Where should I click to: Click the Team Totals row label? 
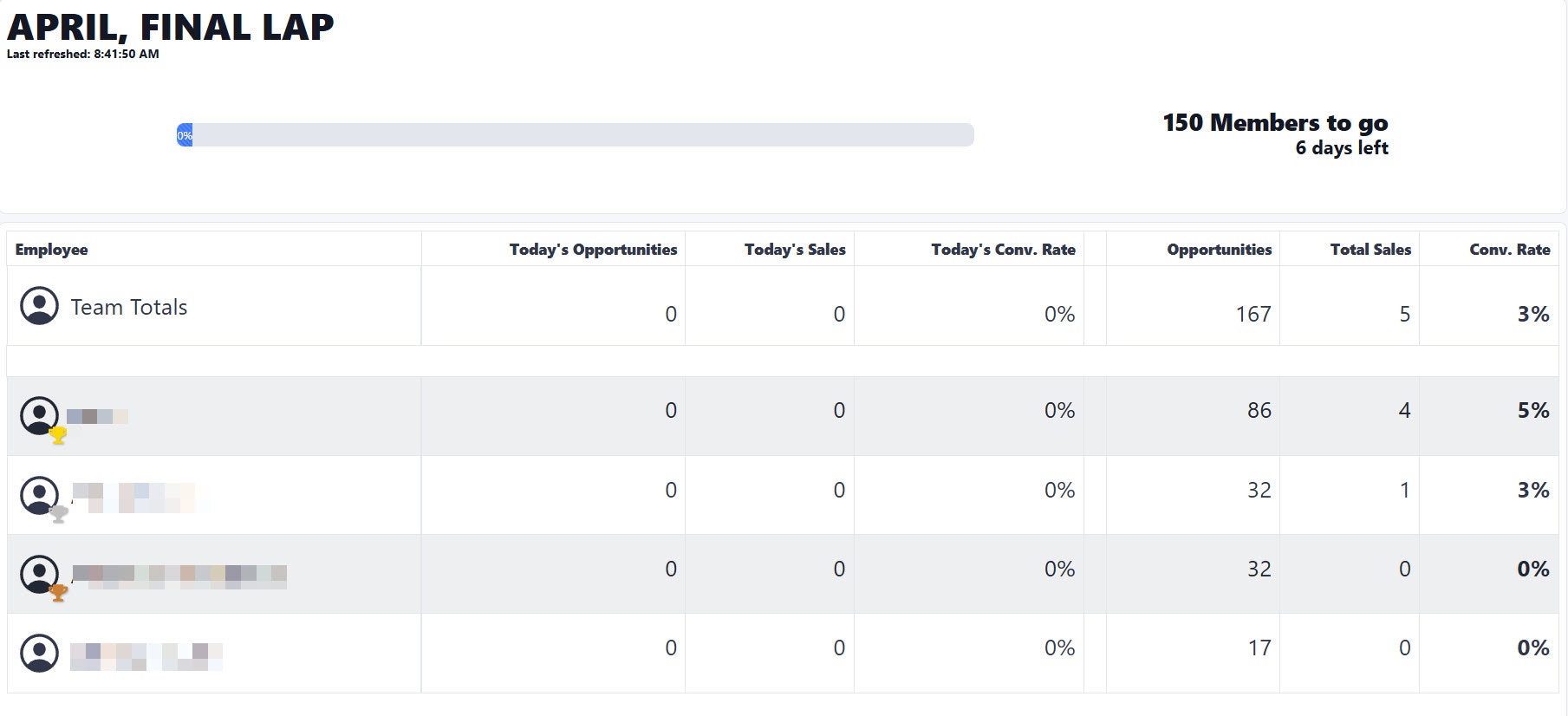click(129, 307)
